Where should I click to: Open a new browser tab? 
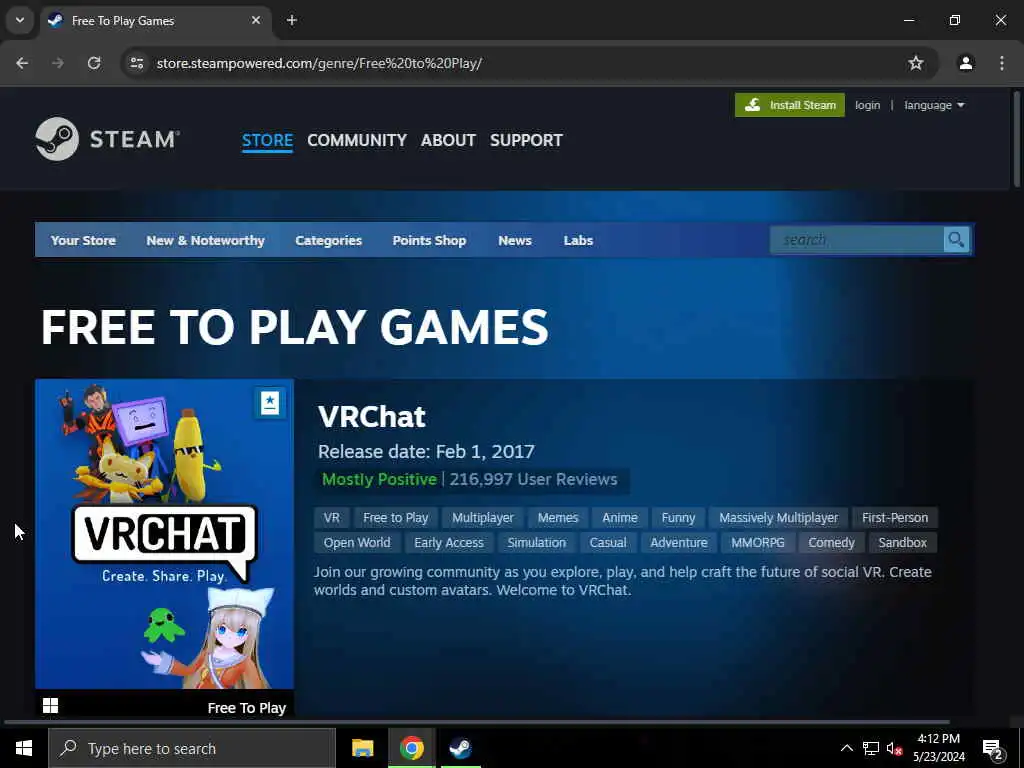point(292,20)
